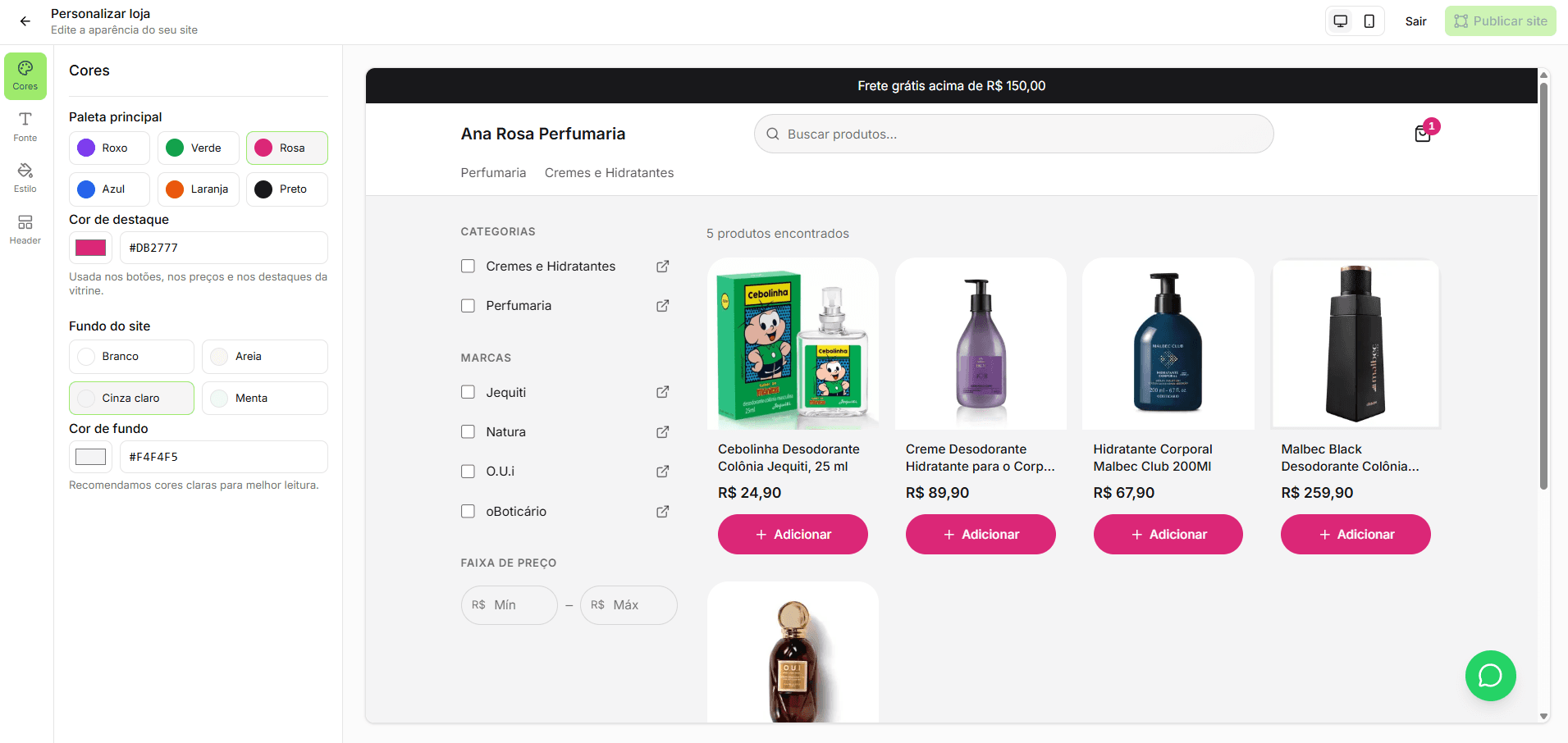Add Malbec Black Desodorante Colônia to cart
1568x743 pixels.
point(1355,535)
